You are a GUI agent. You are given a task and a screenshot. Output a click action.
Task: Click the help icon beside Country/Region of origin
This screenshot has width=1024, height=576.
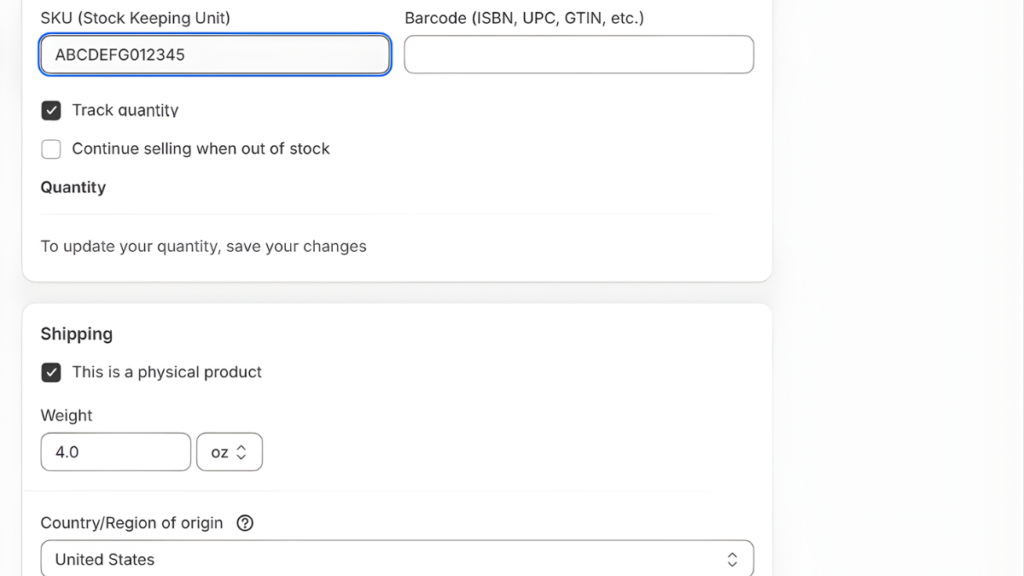pyautogui.click(x=245, y=523)
